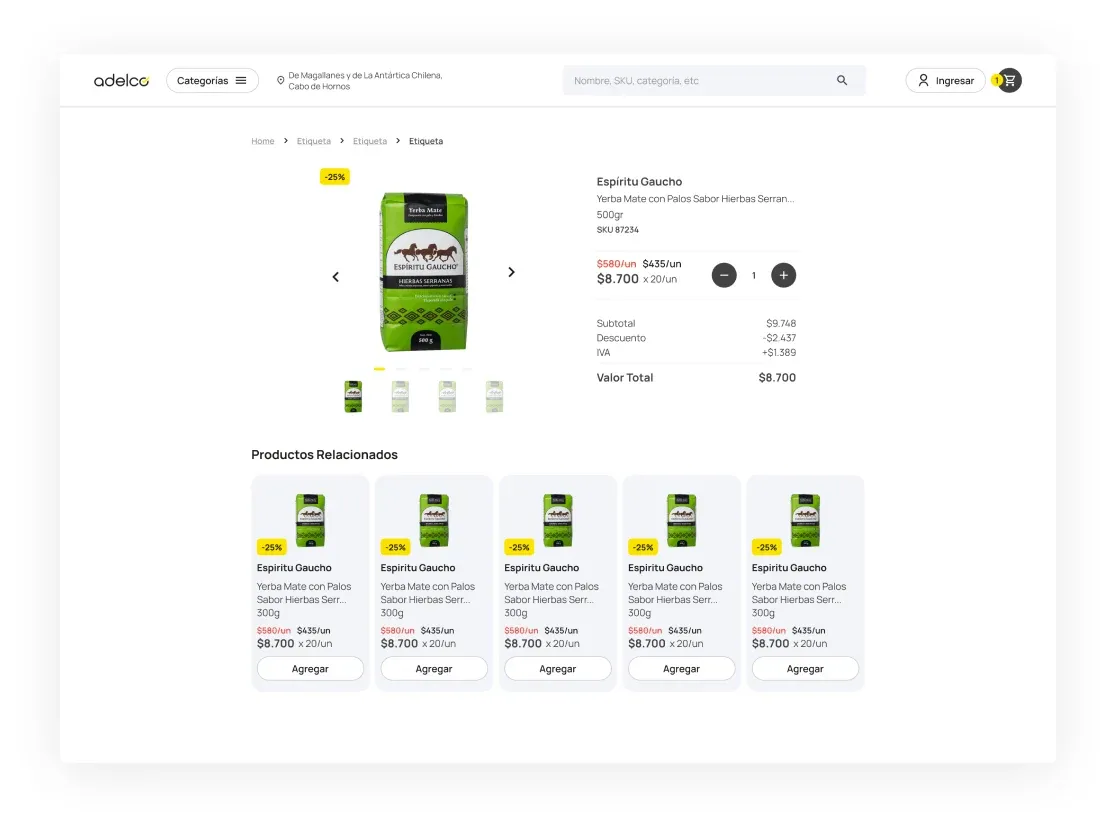Viewport: 1117px width, 829px height.
Task: Click the Subtotal value $9.748
Action: point(781,323)
